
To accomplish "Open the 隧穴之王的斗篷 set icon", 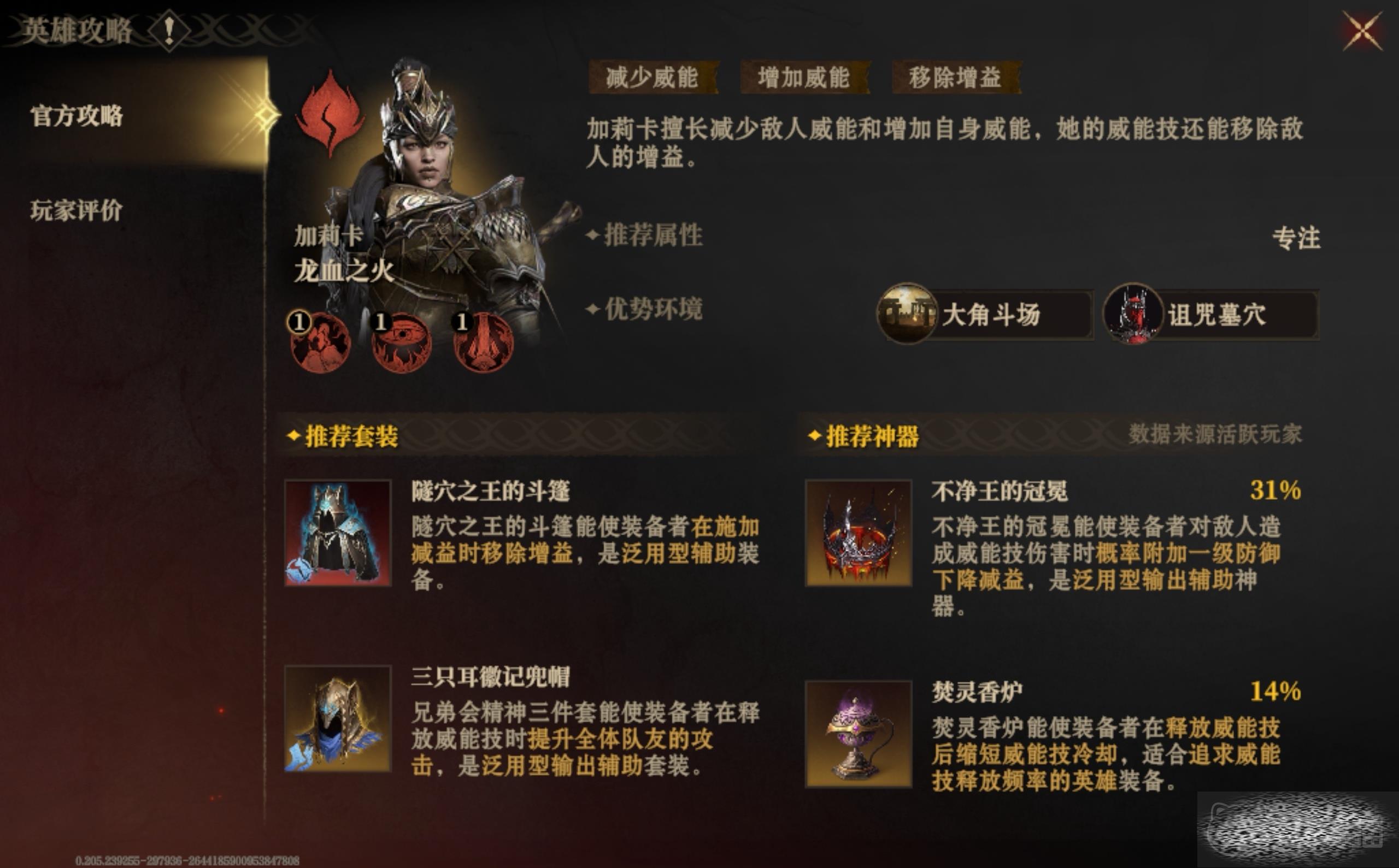I will [x=338, y=533].
